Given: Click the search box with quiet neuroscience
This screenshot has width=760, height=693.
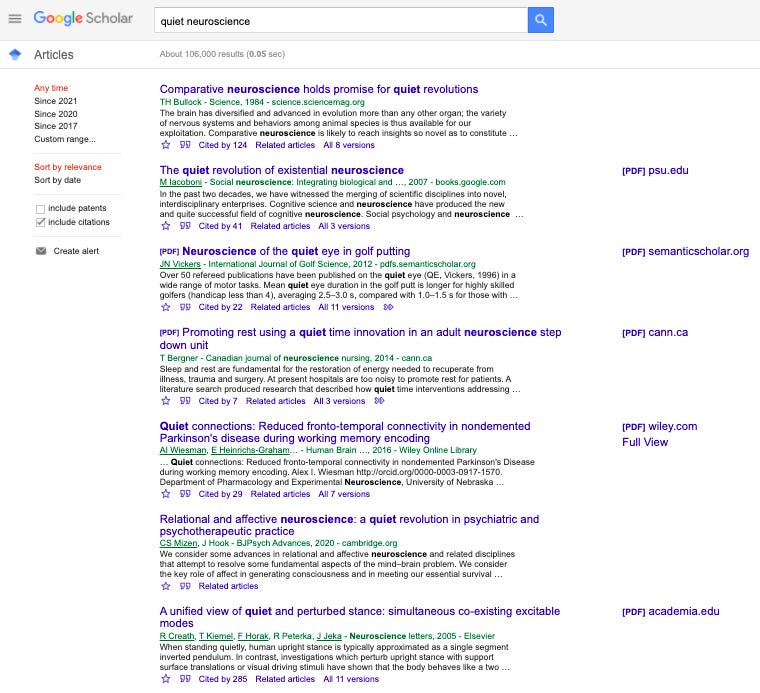Looking at the screenshot, I should point(340,20).
